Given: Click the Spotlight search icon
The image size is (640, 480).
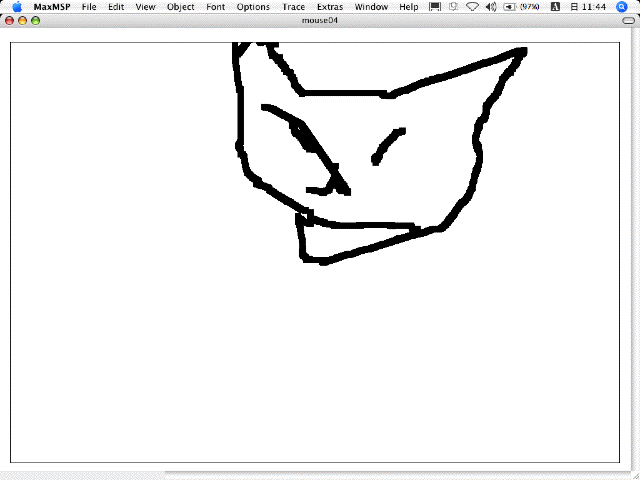Looking at the screenshot, I should [621, 7].
